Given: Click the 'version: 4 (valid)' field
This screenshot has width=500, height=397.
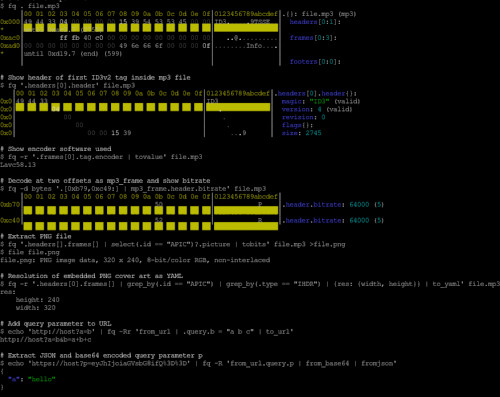Looking at the screenshot, I should click(x=317, y=109).
